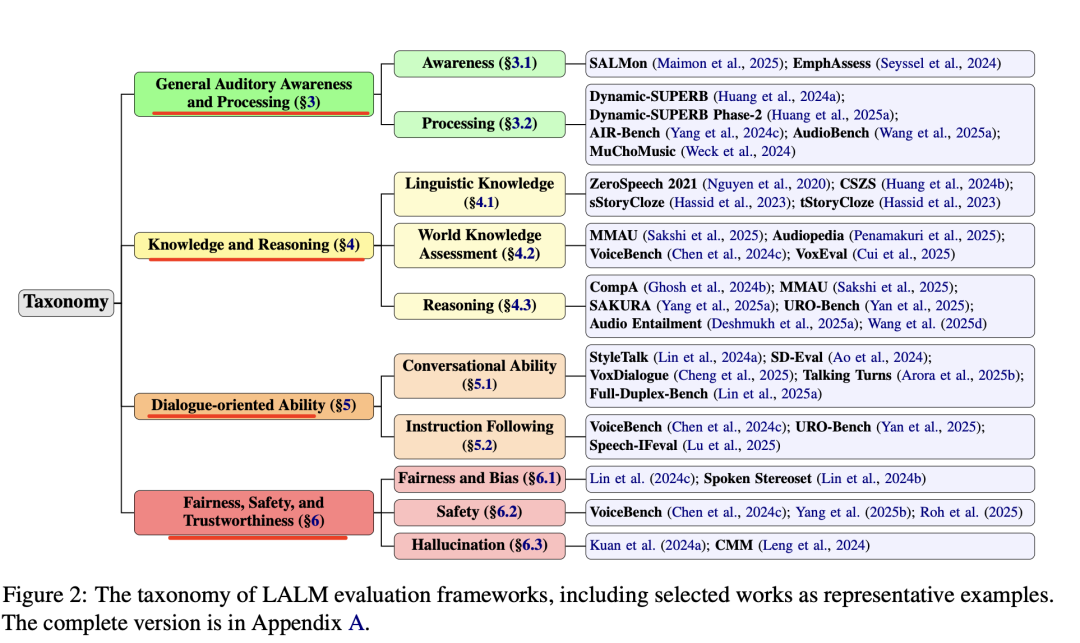Viewport: 1080px width, 643px height.
Task: Click the Full-Duplex-Bench benchmark name
Action: click(x=649, y=394)
